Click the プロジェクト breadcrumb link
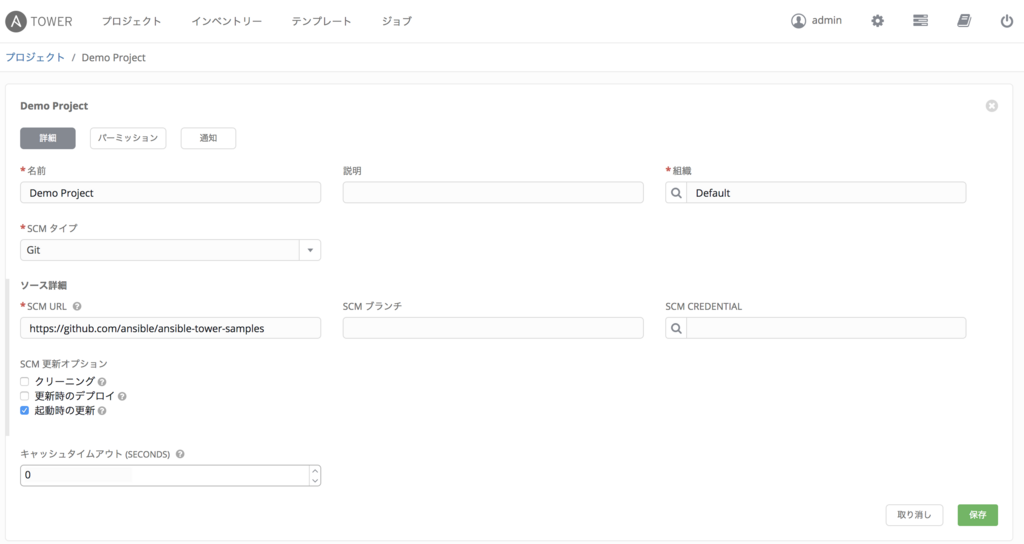Image resolution: width=1024 pixels, height=544 pixels. click(x=35, y=57)
